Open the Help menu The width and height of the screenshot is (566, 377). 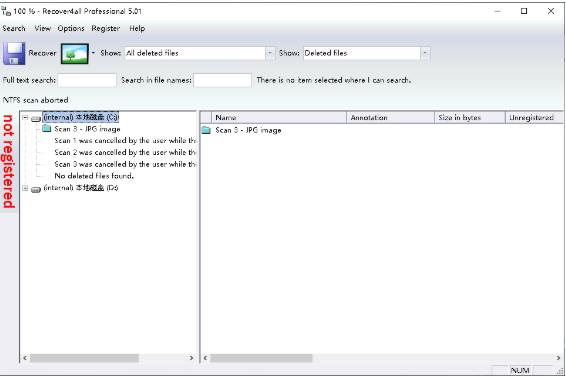(x=137, y=28)
